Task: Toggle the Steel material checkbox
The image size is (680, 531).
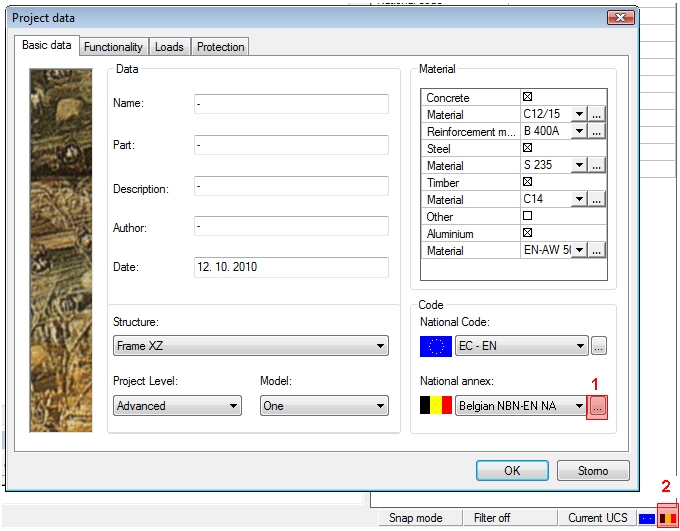Action: pyautogui.click(x=527, y=148)
